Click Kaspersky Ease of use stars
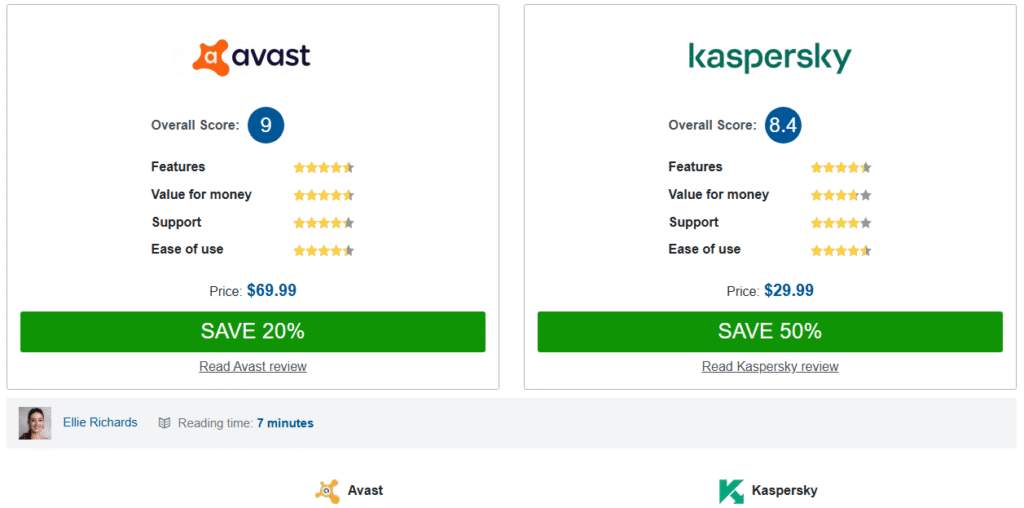1024x508 pixels. pos(840,250)
